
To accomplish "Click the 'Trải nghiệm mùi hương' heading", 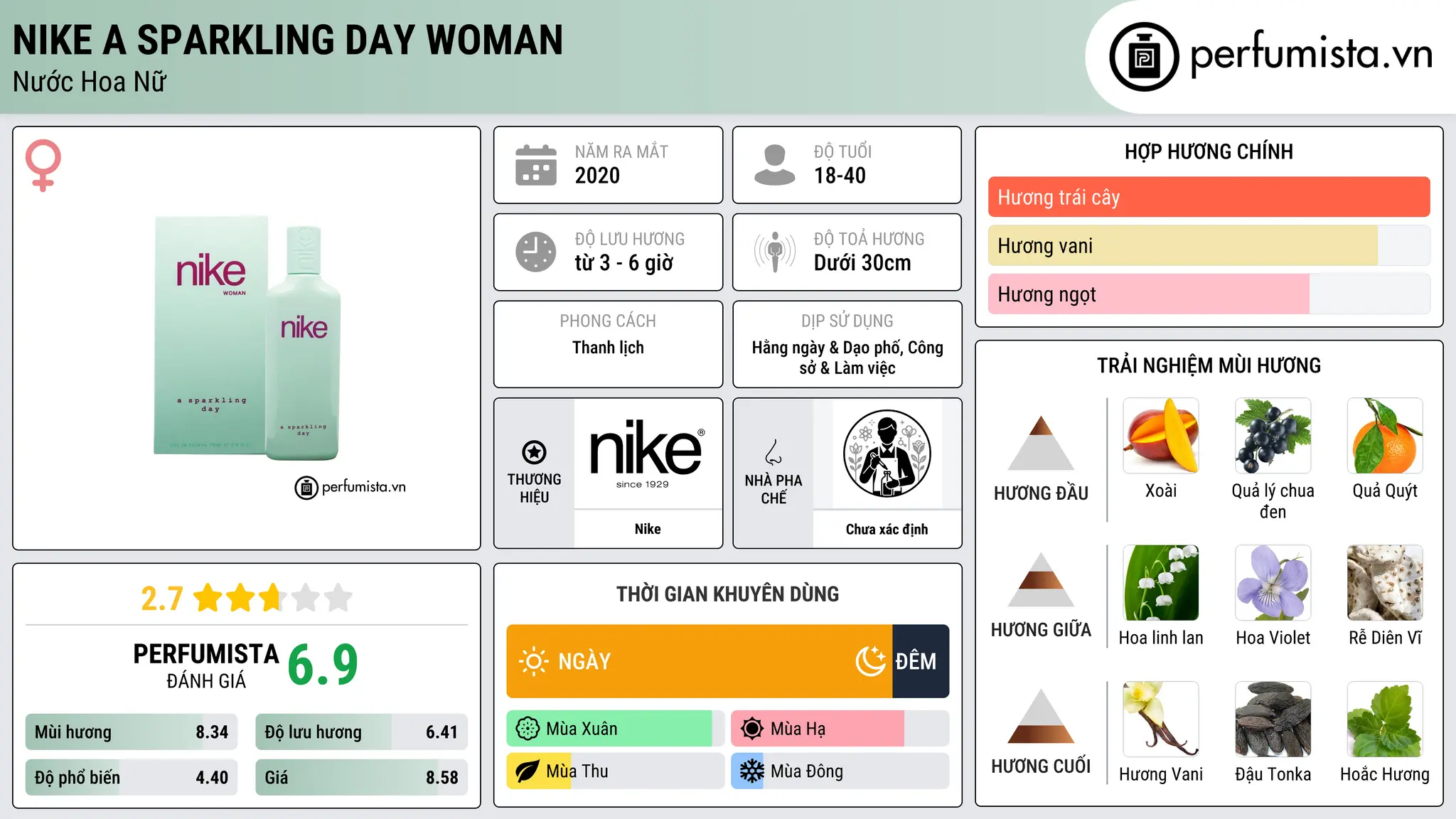I will (x=1209, y=365).
